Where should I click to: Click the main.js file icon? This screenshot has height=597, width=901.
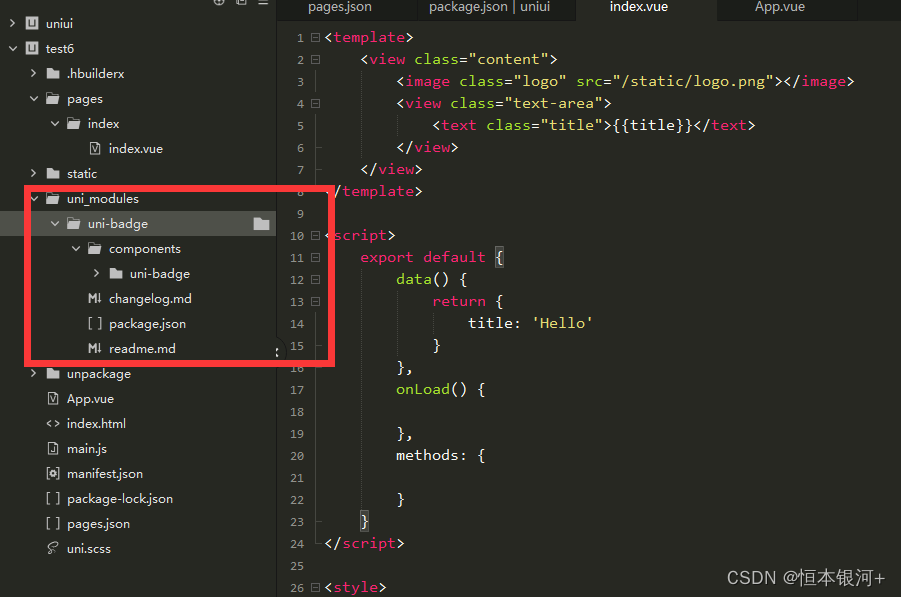click(x=53, y=449)
